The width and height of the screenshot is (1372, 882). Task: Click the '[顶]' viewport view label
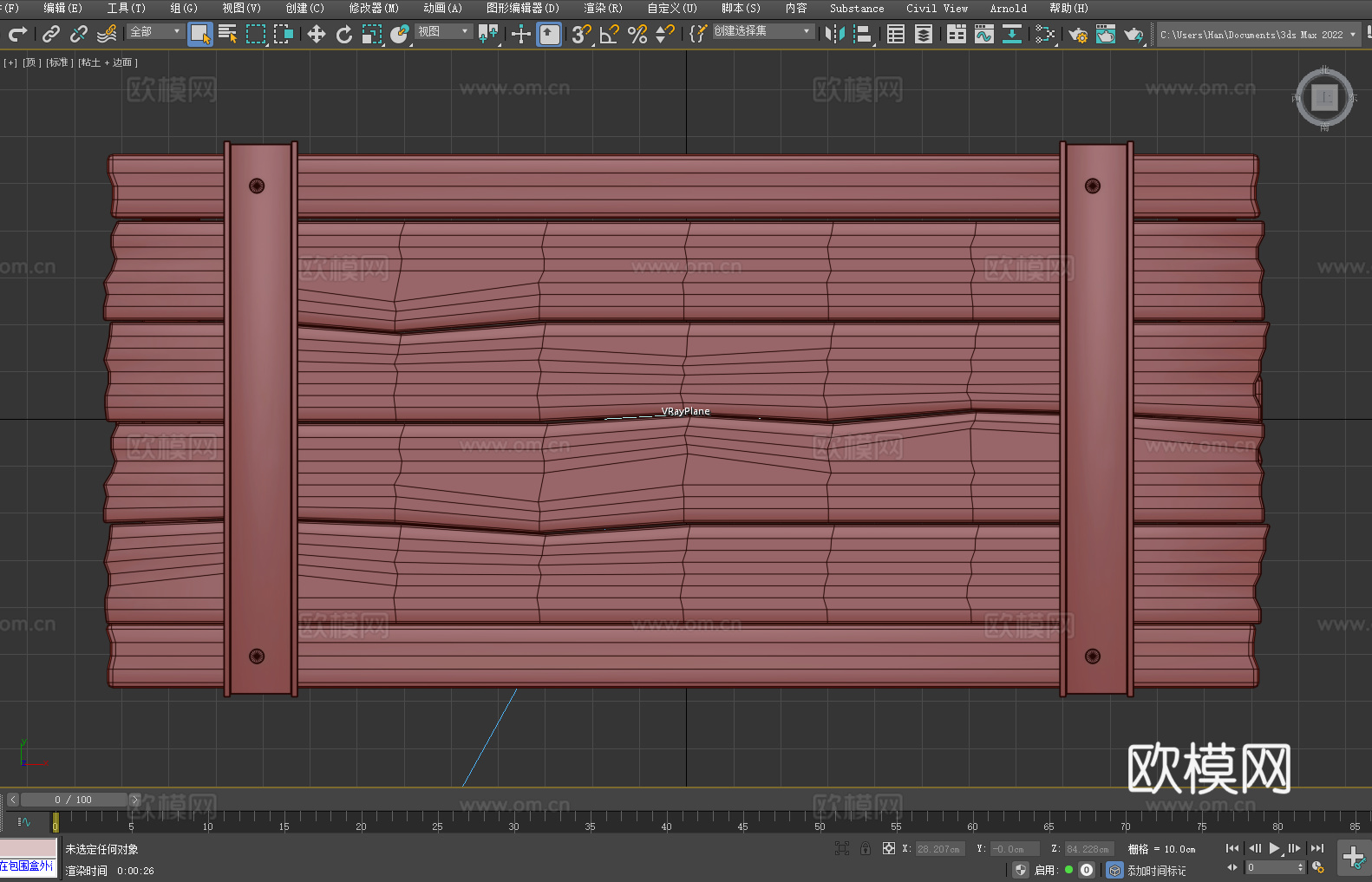click(x=32, y=62)
